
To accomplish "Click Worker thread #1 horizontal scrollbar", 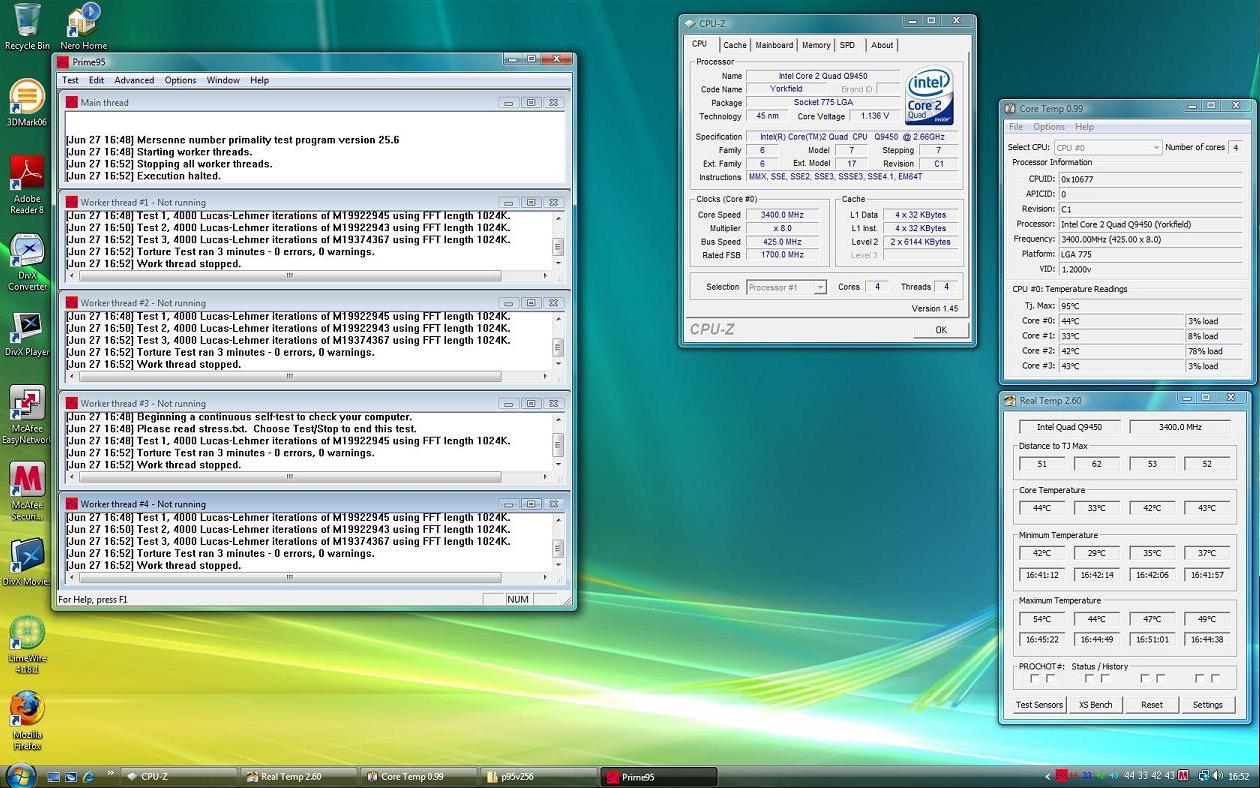I will pyautogui.click(x=308, y=276).
